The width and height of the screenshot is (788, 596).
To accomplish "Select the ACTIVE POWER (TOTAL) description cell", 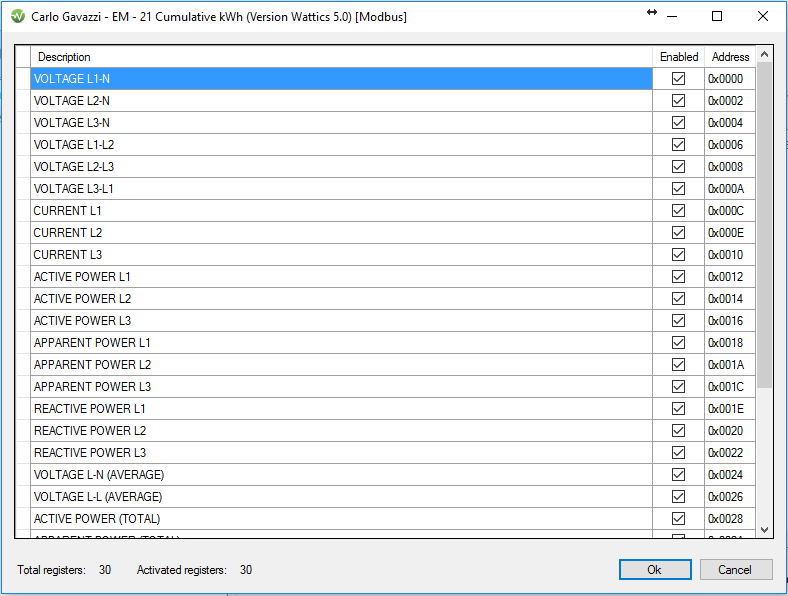I will [x=342, y=519].
